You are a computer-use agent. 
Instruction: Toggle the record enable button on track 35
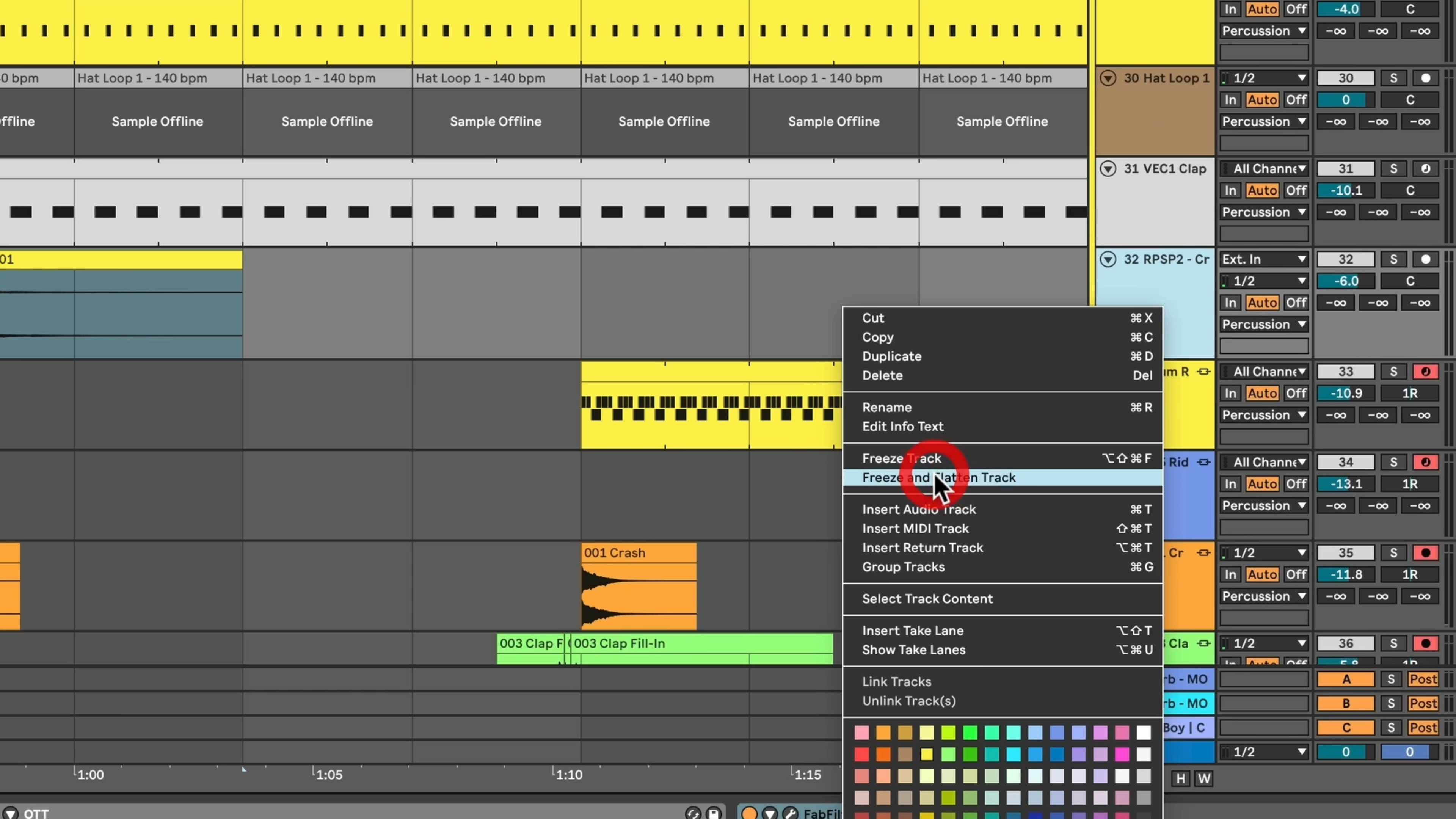pos(1425,553)
